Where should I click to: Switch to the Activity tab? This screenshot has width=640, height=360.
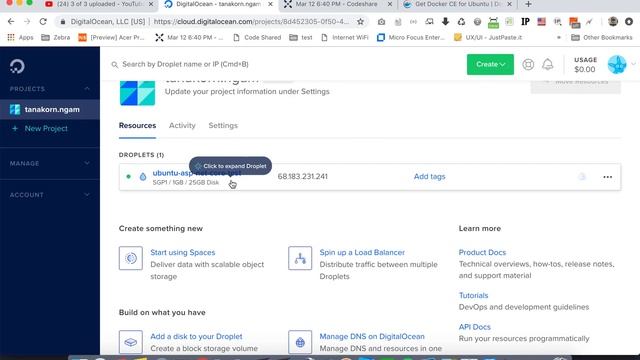pyautogui.click(x=182, y=126)
